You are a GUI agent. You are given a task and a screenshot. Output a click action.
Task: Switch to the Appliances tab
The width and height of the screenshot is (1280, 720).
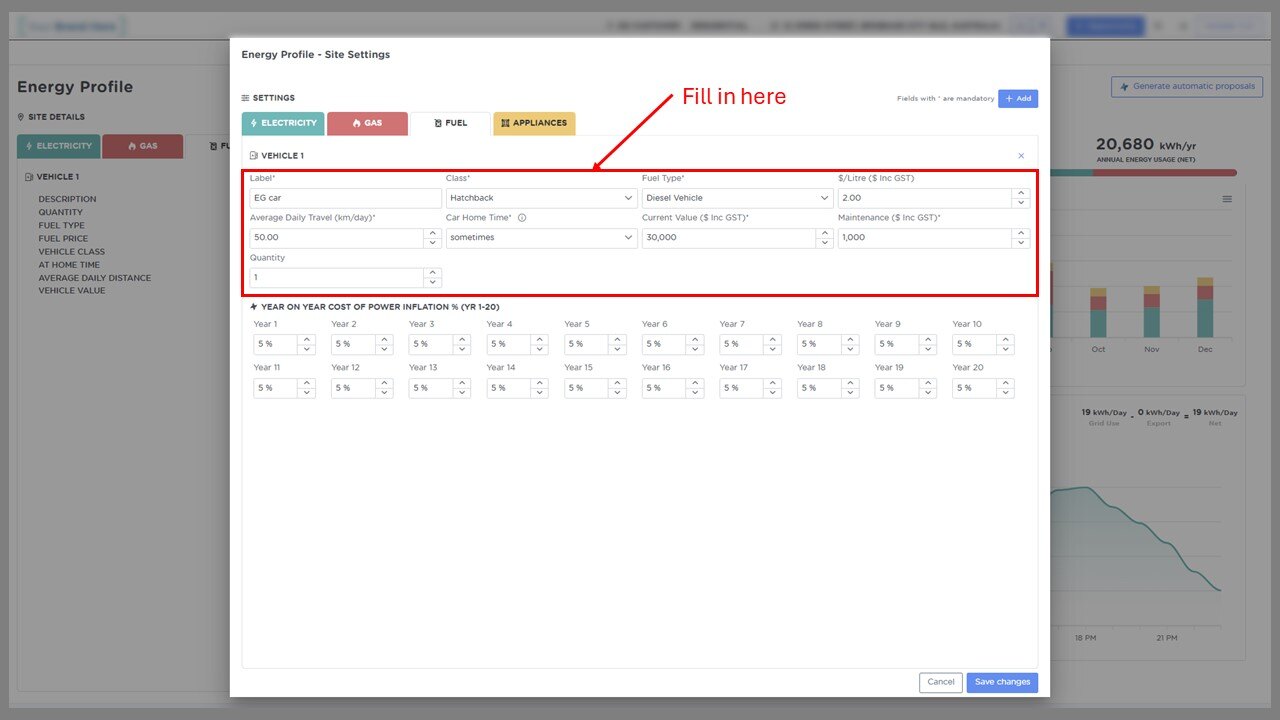point(535,123)
